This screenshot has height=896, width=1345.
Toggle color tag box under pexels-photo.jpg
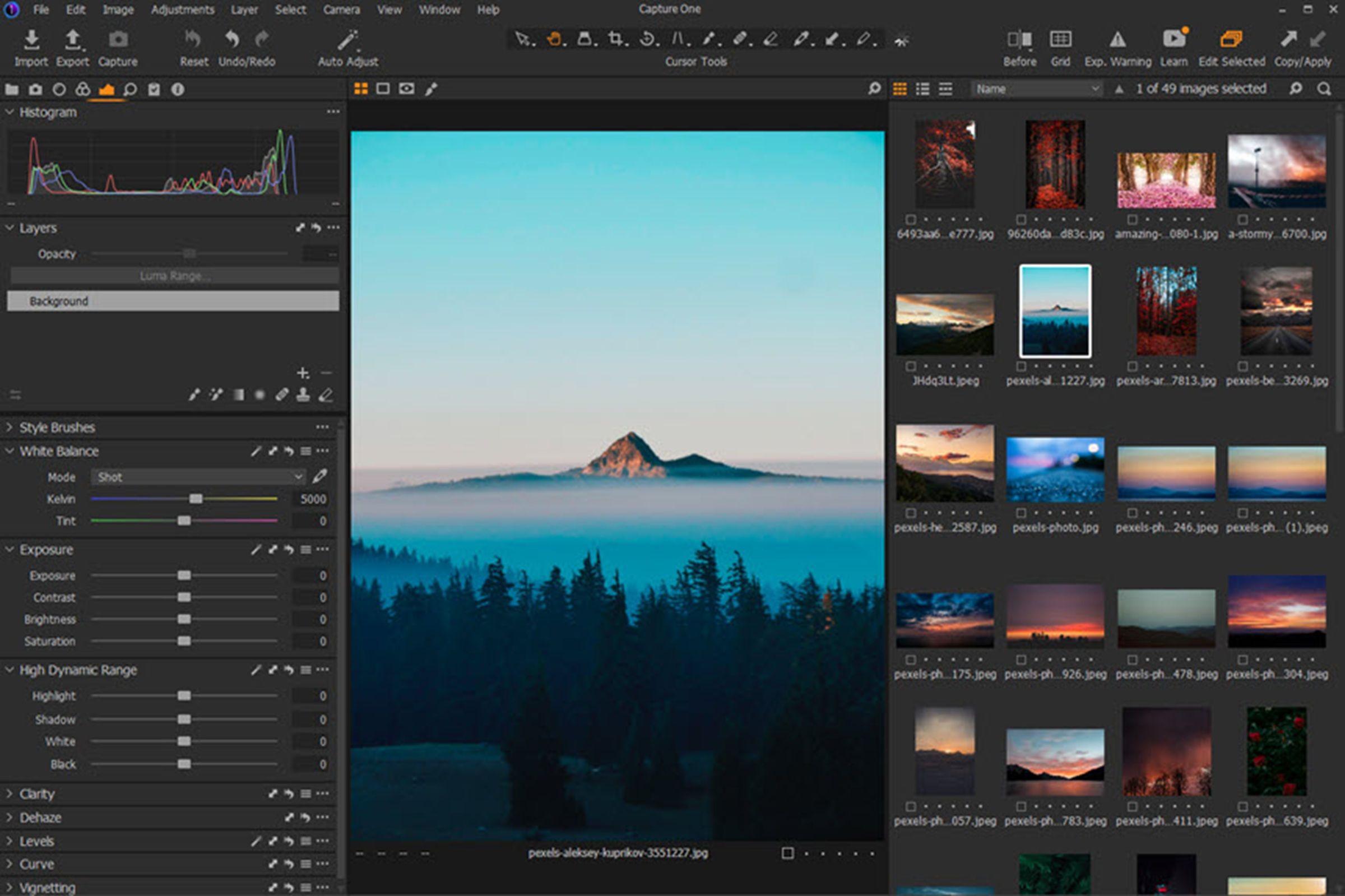[x=1021, y=513]
